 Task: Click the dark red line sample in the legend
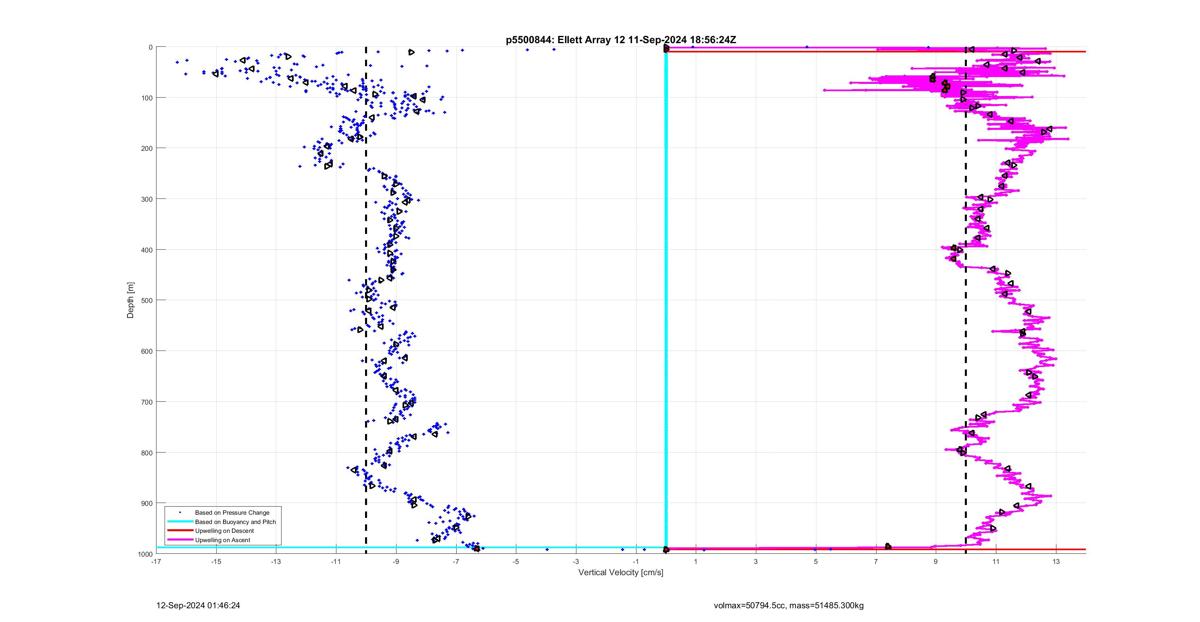pyautogui.click(x=179, y=531)
